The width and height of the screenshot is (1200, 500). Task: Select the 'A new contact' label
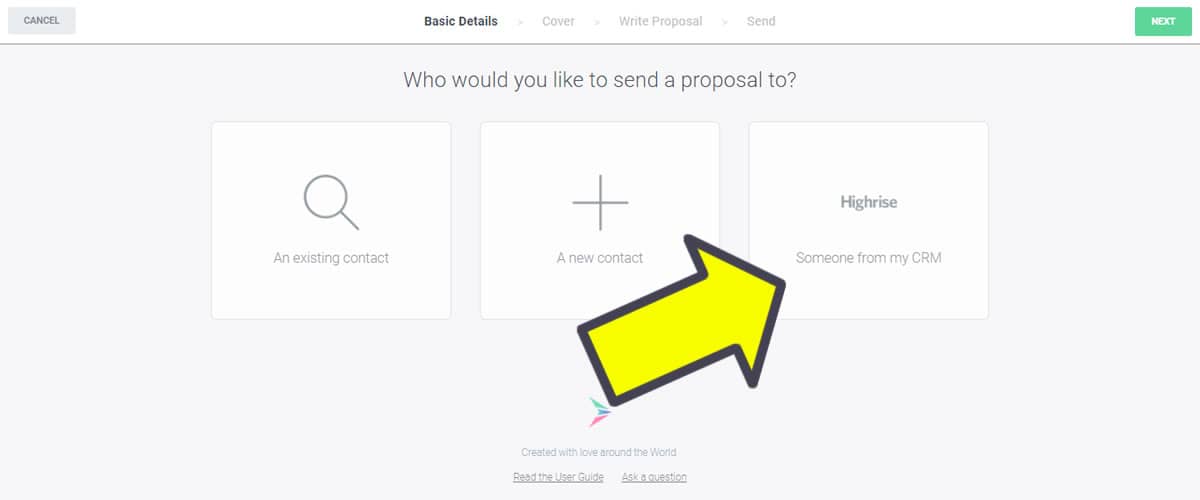click(600, 258)
